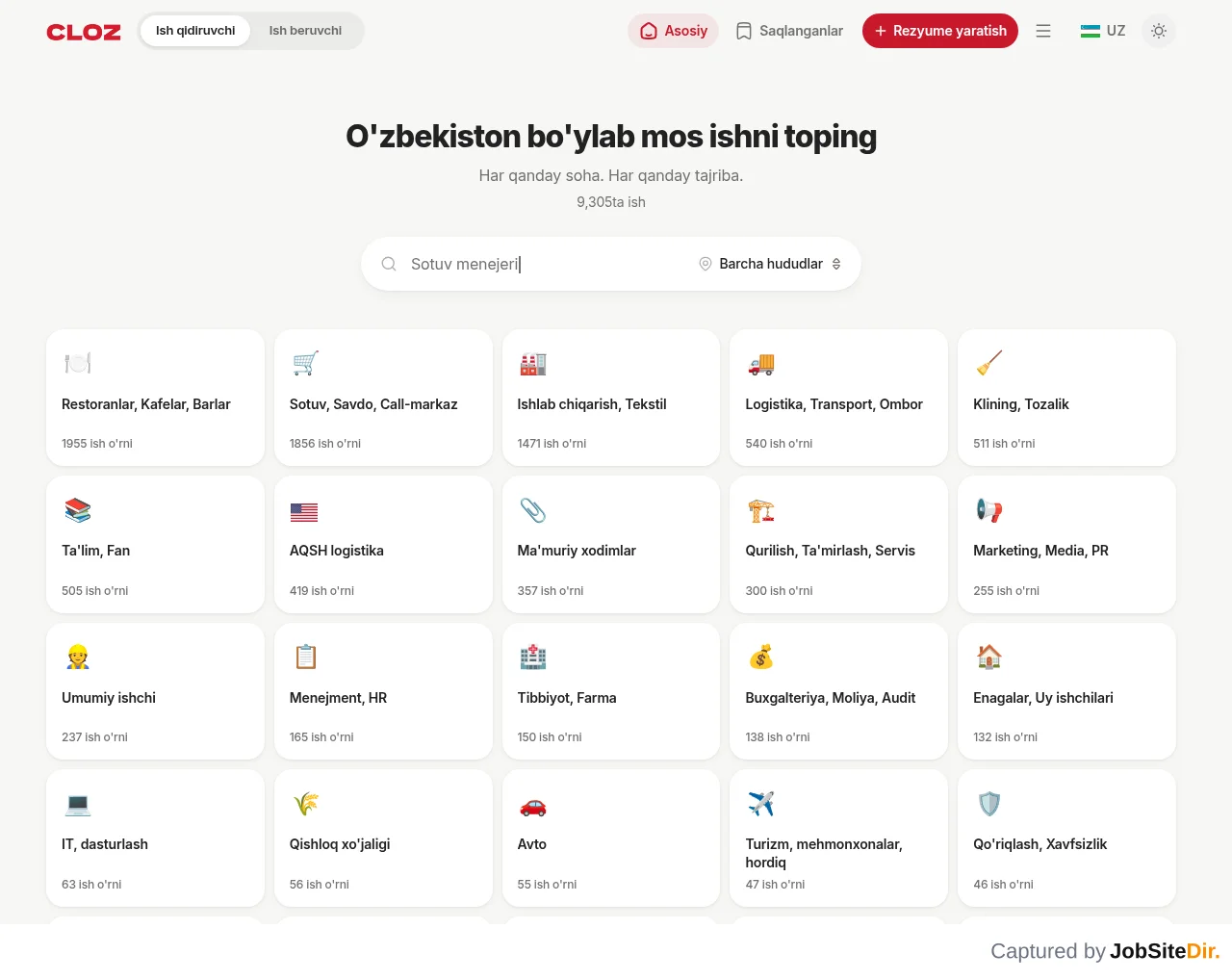Click the clipboard Menejment icon
Screen dimensions: 1232x980
coord(305,657)
